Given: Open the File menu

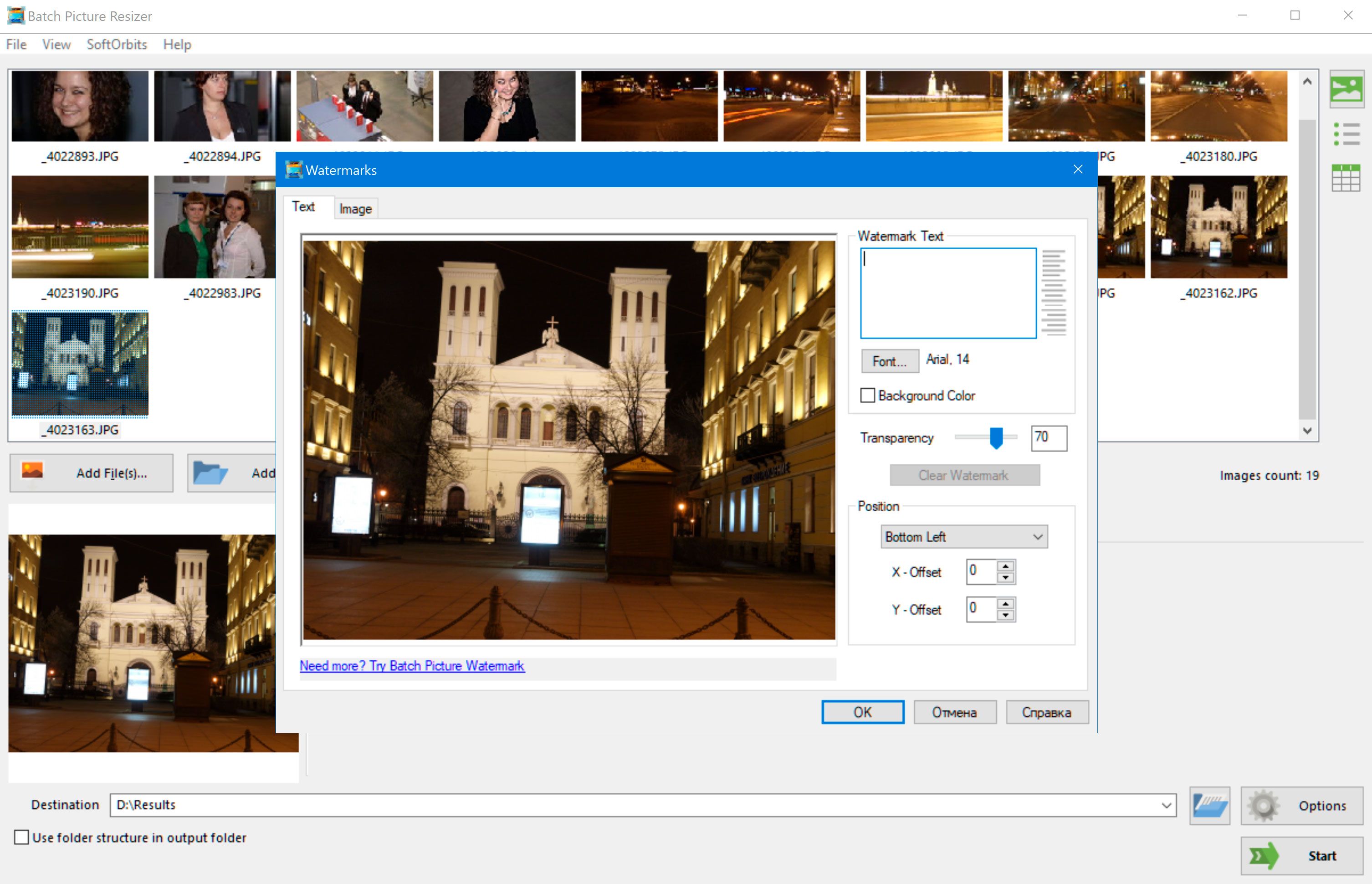Looking at the screenshot, I should coord(17,45).
